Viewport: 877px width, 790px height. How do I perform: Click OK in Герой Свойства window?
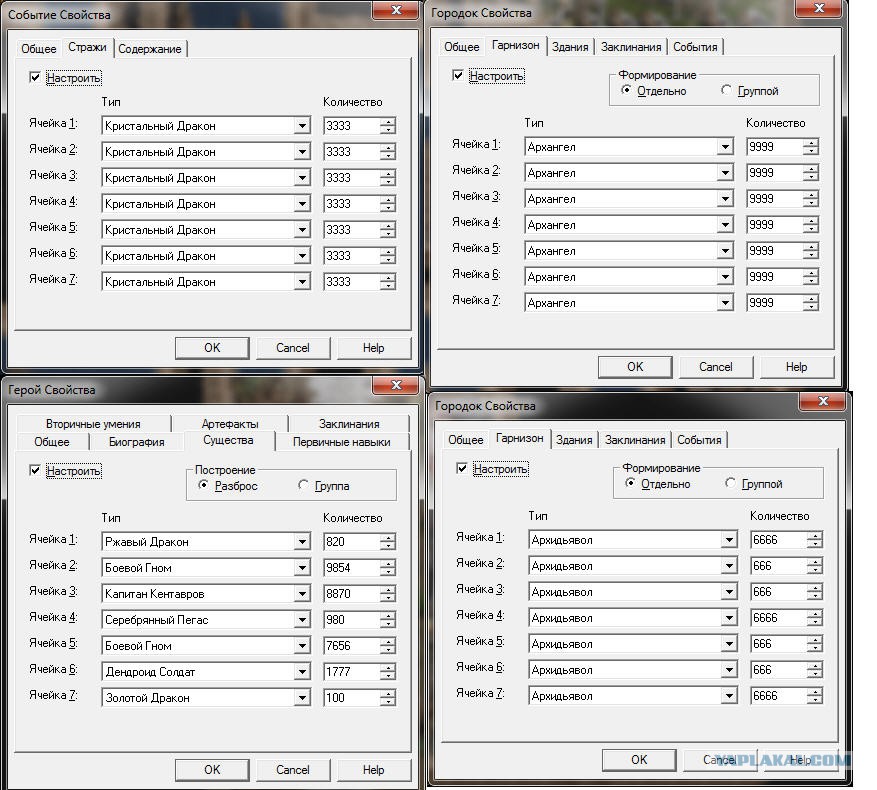(x=212, y=769)
